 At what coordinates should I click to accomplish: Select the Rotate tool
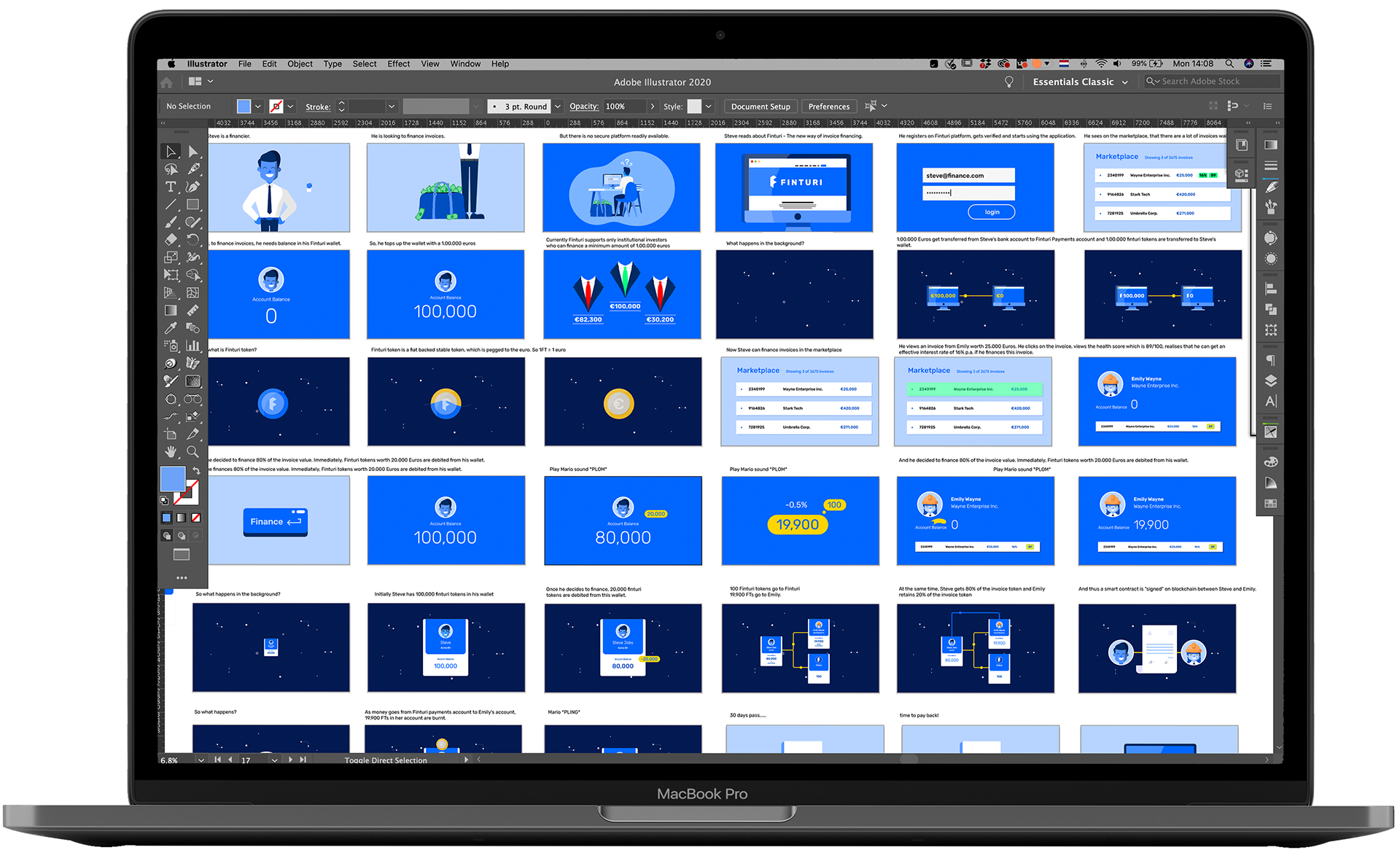tap(192, 240)
